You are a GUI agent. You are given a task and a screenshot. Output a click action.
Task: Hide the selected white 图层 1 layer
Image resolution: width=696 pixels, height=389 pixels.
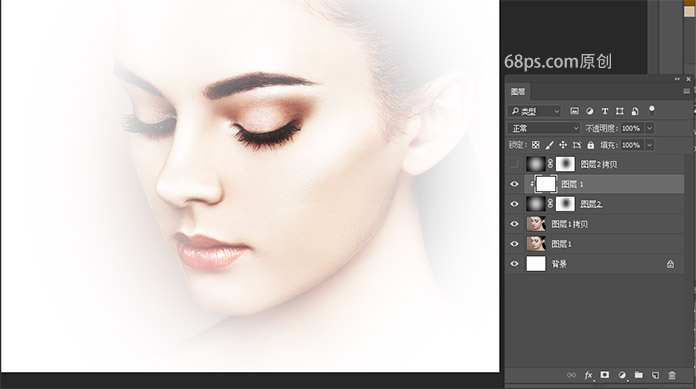(x=514, y=184)
